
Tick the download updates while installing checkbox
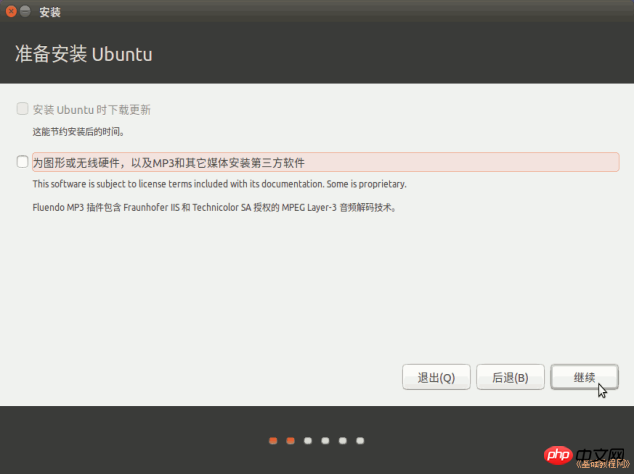(x=22, y=109)
